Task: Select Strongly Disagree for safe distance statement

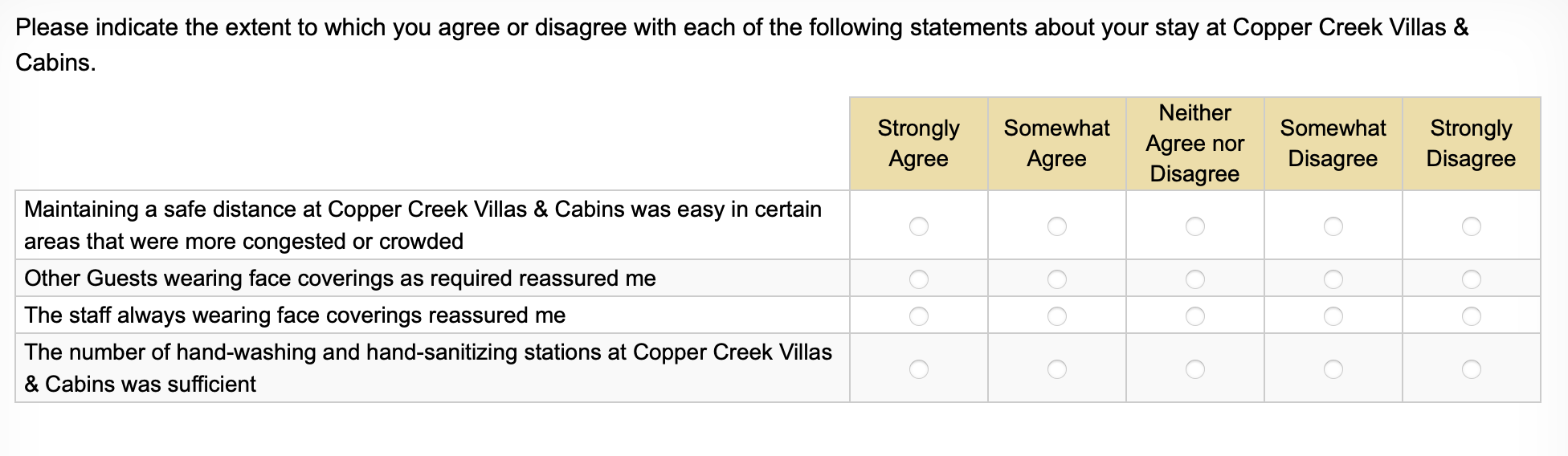Action: tap(1472, 226)
